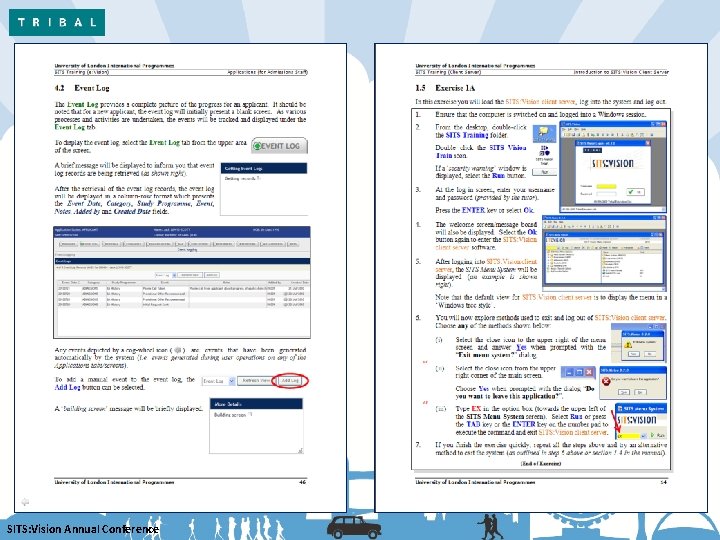
Task: Click the page number 14 on right page
Action: tap(663, 482)
